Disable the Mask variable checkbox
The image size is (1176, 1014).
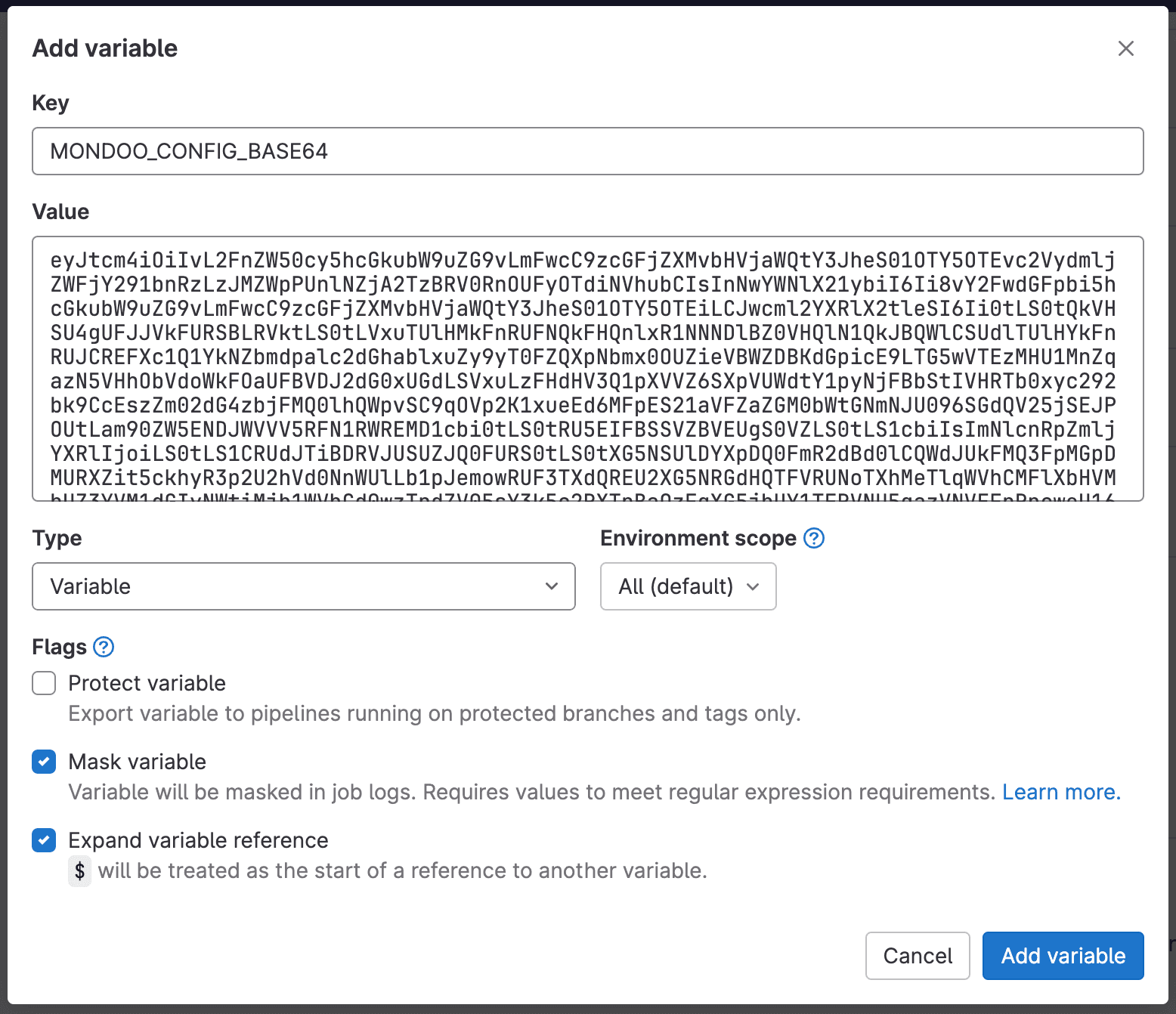click(x=43, y=762)
